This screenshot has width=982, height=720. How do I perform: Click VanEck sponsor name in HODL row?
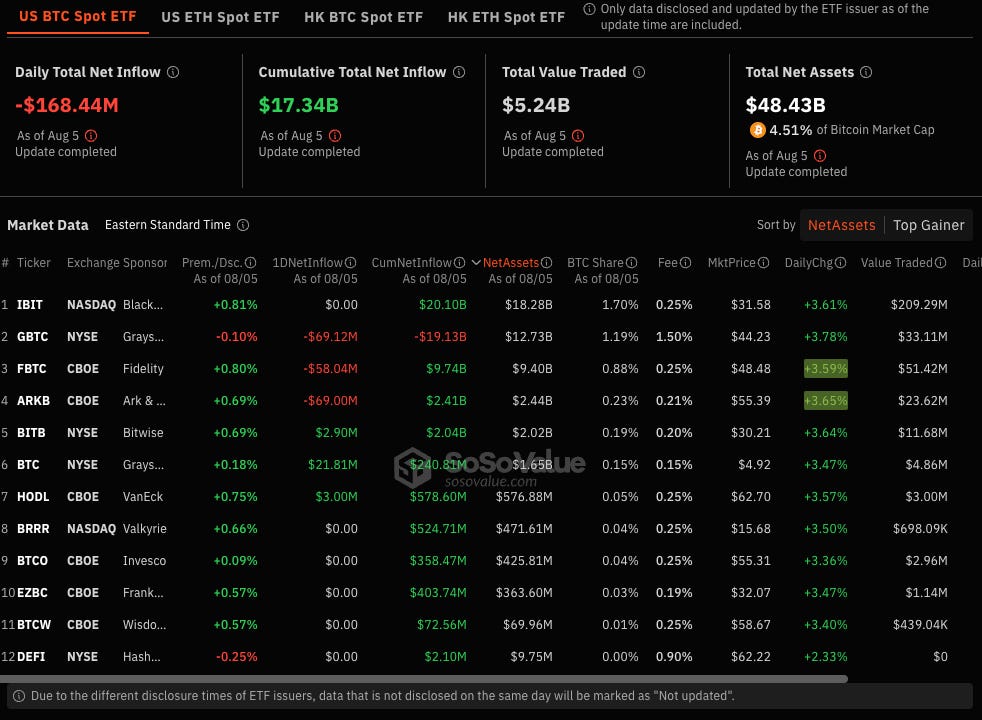[143, 496]
